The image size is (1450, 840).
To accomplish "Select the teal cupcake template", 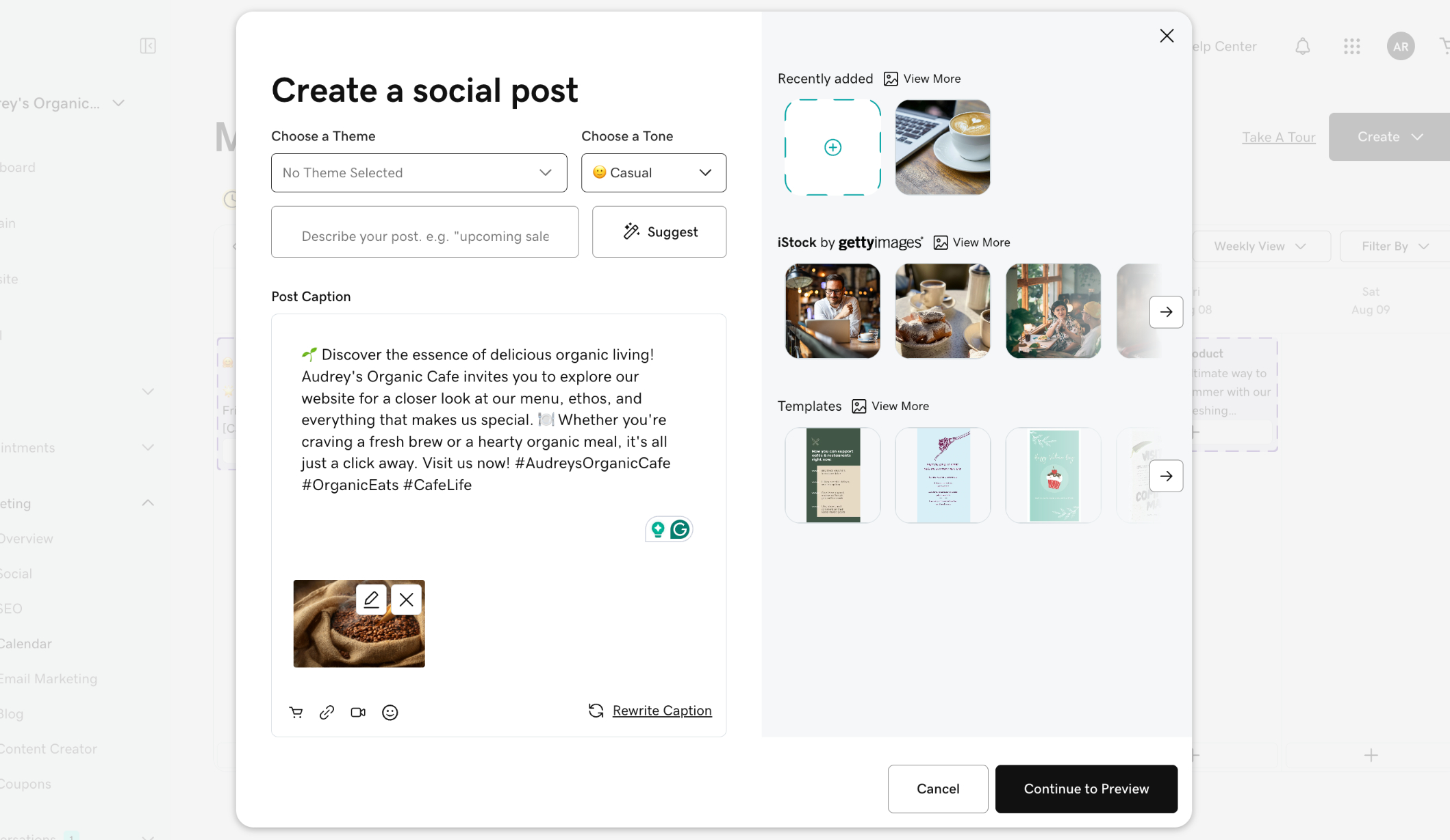I will click(1054, 475).
